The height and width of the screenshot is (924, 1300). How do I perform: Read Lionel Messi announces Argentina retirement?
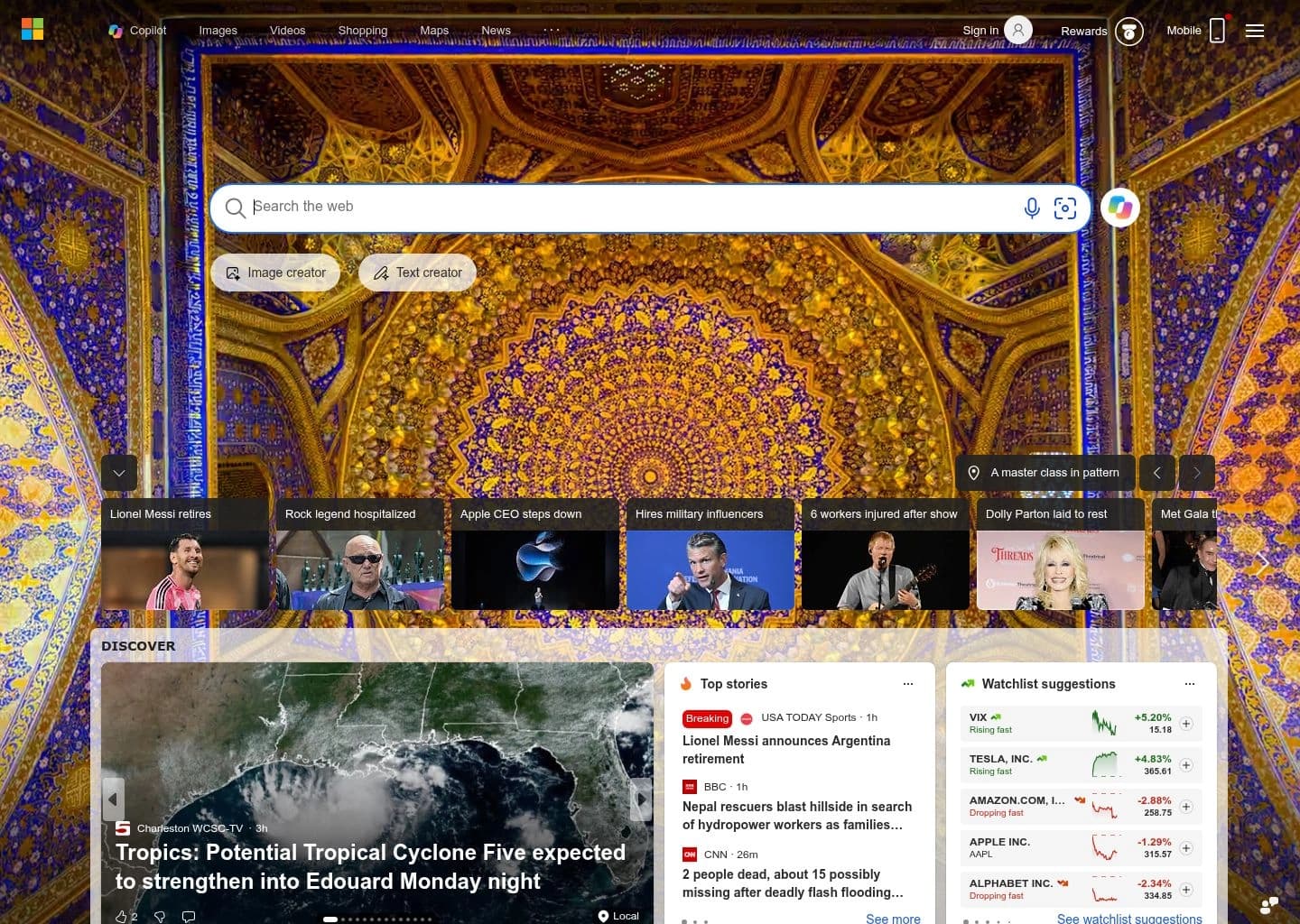coord(786,750)
